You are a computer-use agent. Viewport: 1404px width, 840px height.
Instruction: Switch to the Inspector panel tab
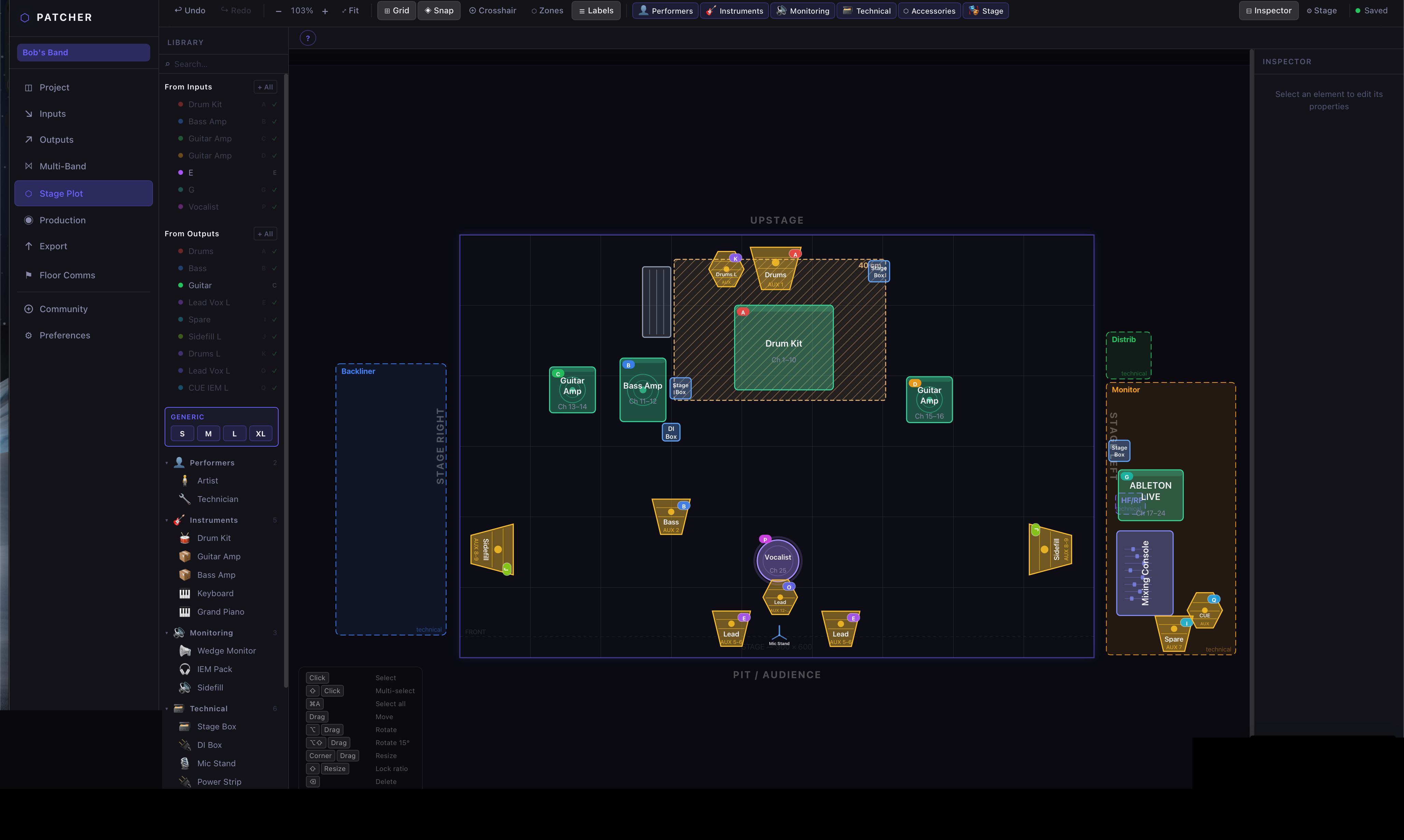pos(1268,11)
